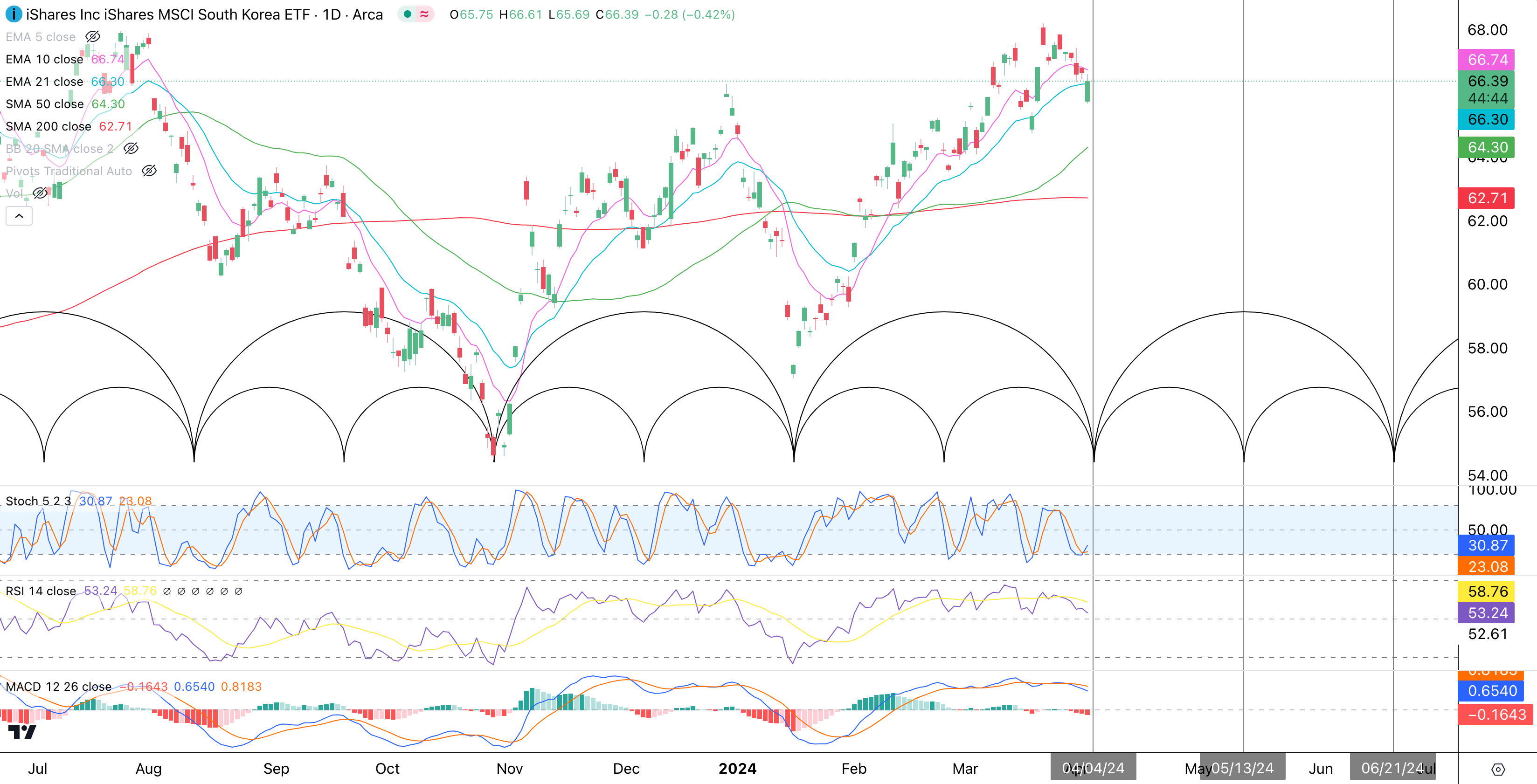Click the iShares symbol info icon
Image resolution: width=1537 pixels, height=784 pixels.
tap(13, 14)
